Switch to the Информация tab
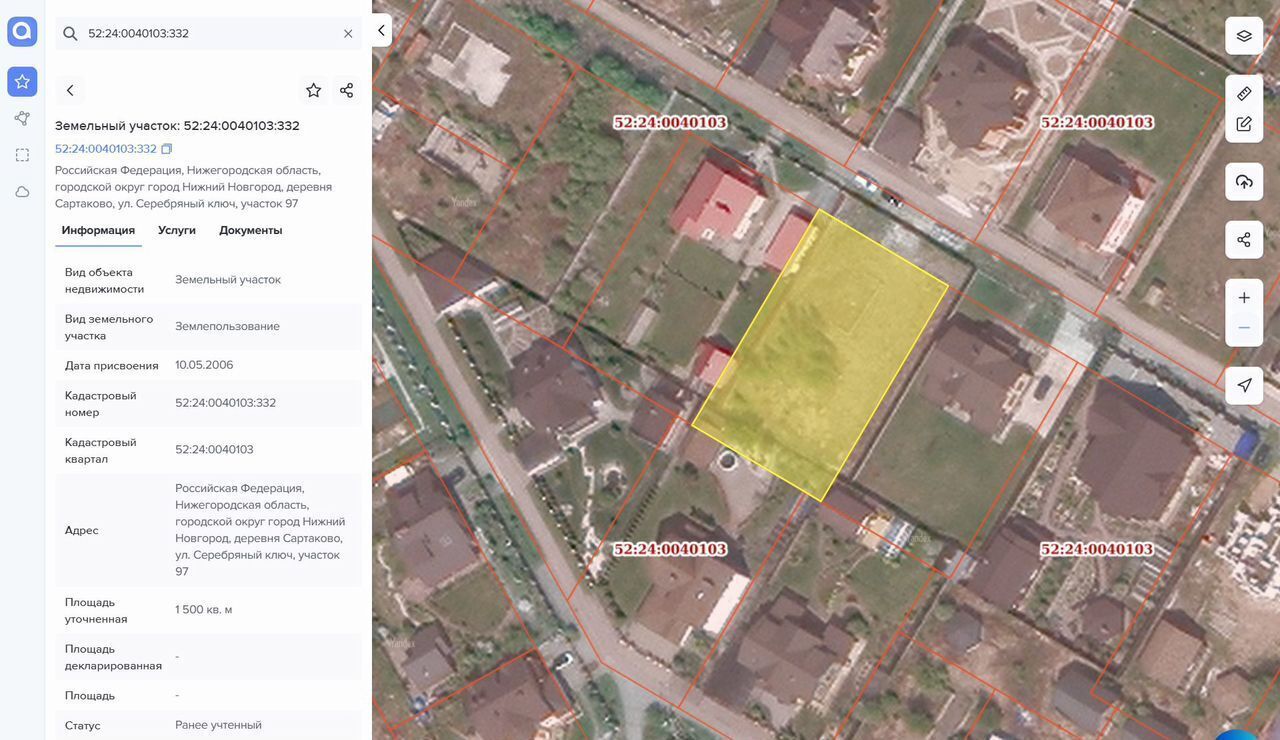This screenshot has height=740, width=1280. click(98, 230)
